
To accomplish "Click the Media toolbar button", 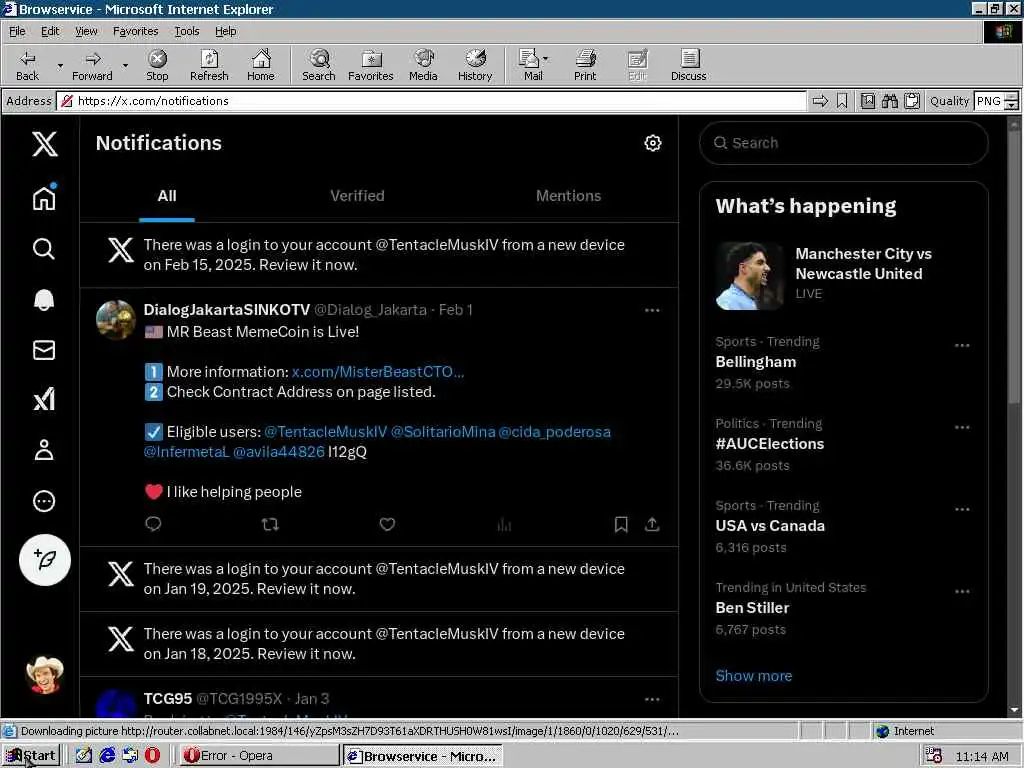I will [x=423, y=65].
